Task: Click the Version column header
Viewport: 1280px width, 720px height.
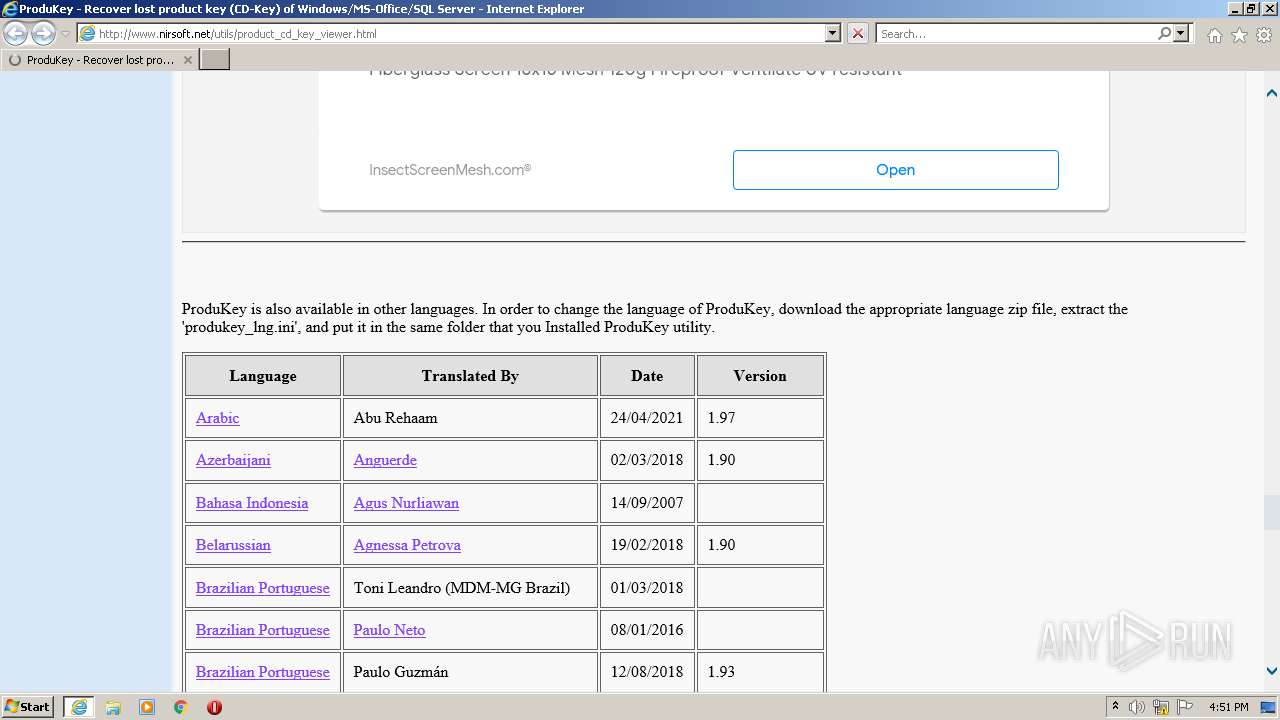Action: (x=760, y=376)
